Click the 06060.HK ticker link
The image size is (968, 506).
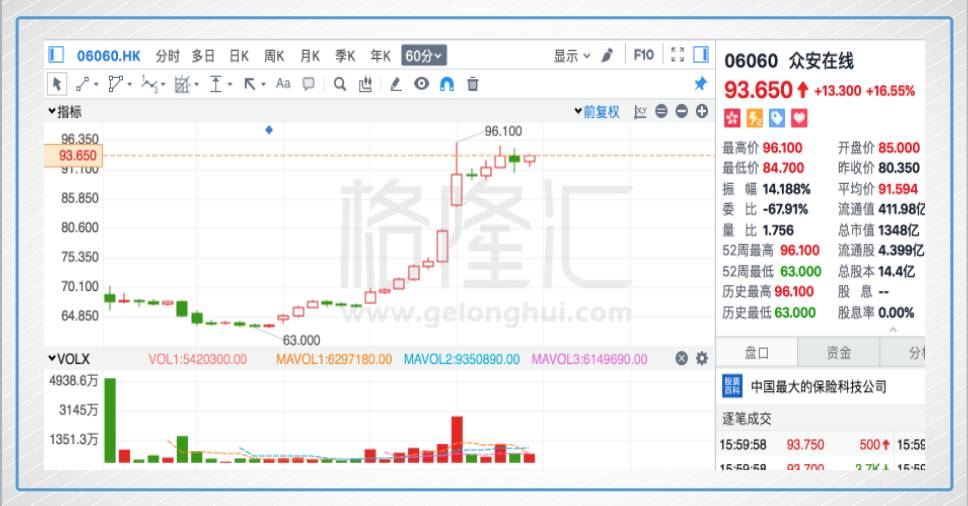click(x=109, y=56)
